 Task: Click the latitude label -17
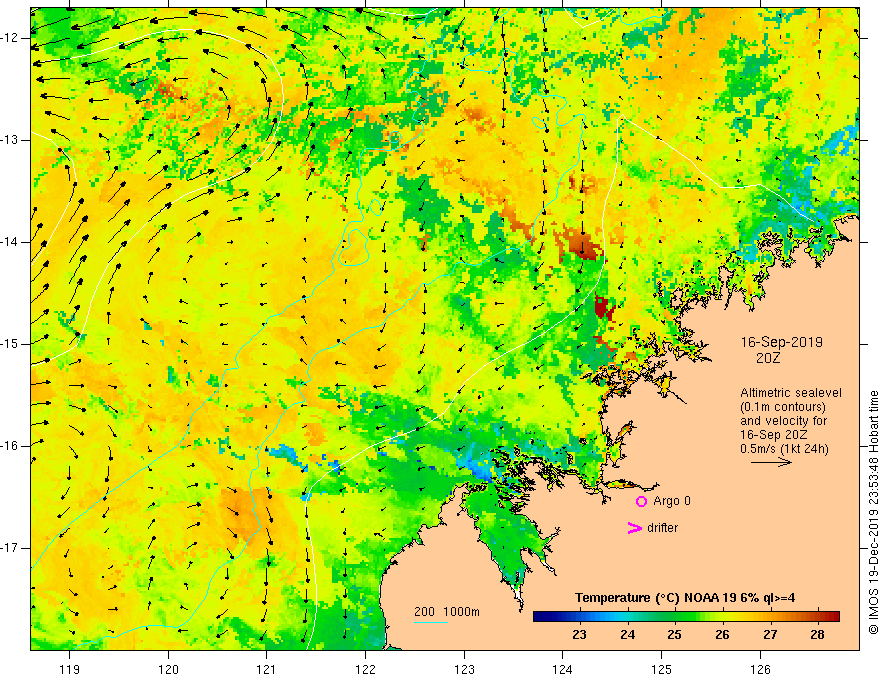[x=11, y=548]
